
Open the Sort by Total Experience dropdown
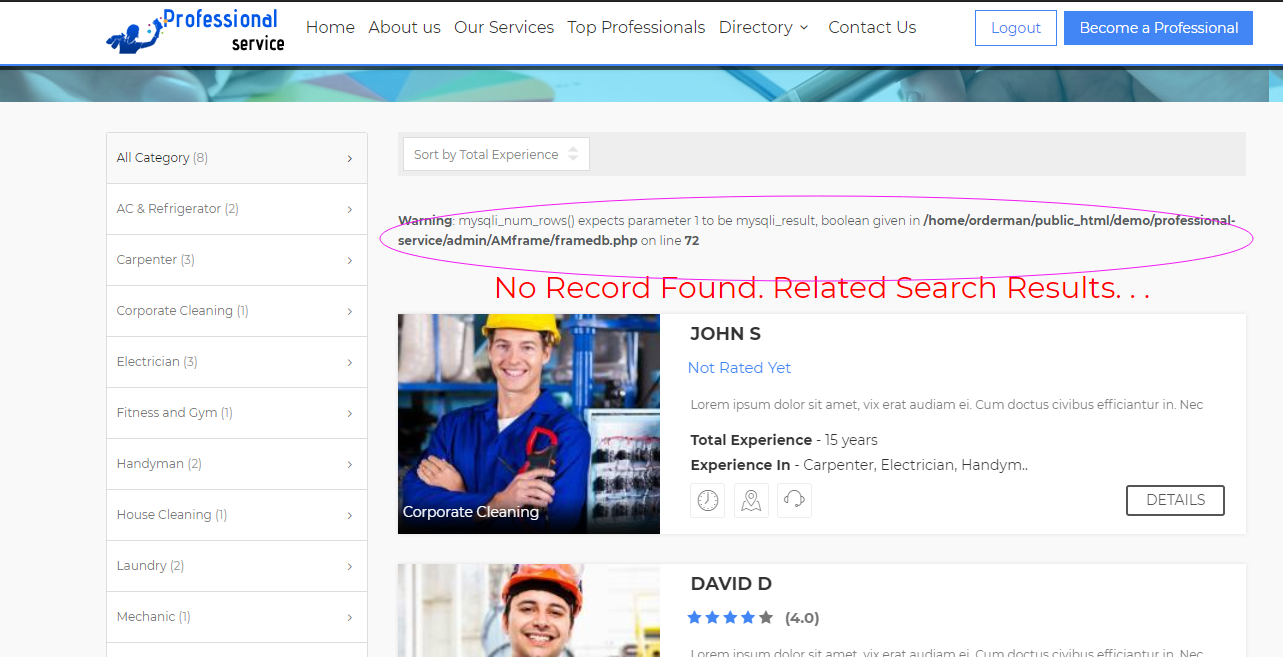[496, 154]
